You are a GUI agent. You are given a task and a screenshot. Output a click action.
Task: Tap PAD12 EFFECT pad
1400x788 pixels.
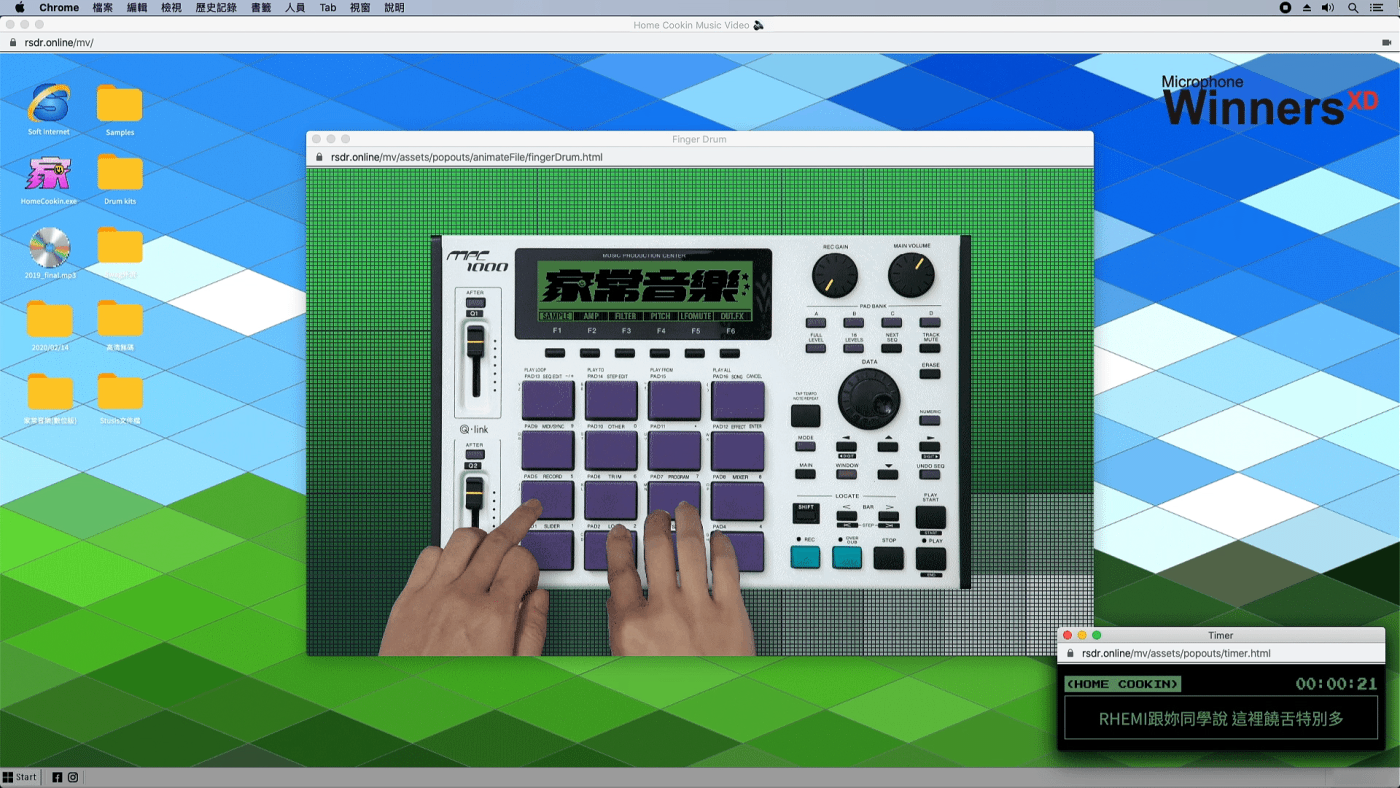(x=738, y=451)
